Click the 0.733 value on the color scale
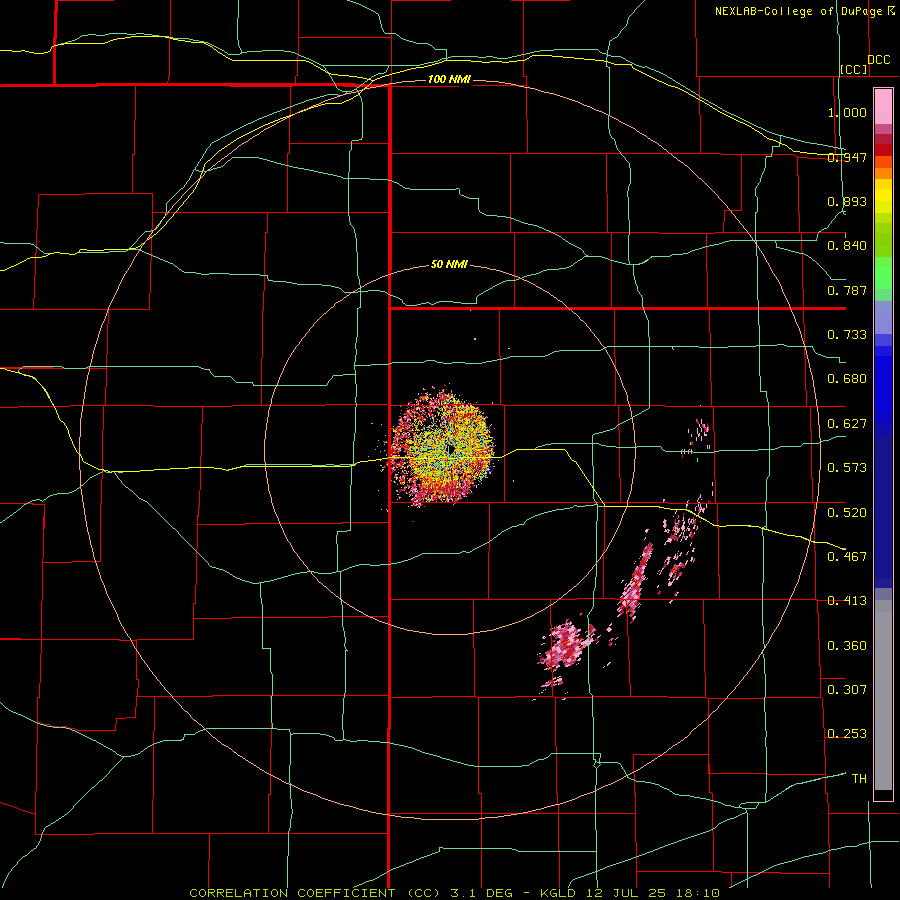Viewport: 900px width, 900px height. pos(847,335)
